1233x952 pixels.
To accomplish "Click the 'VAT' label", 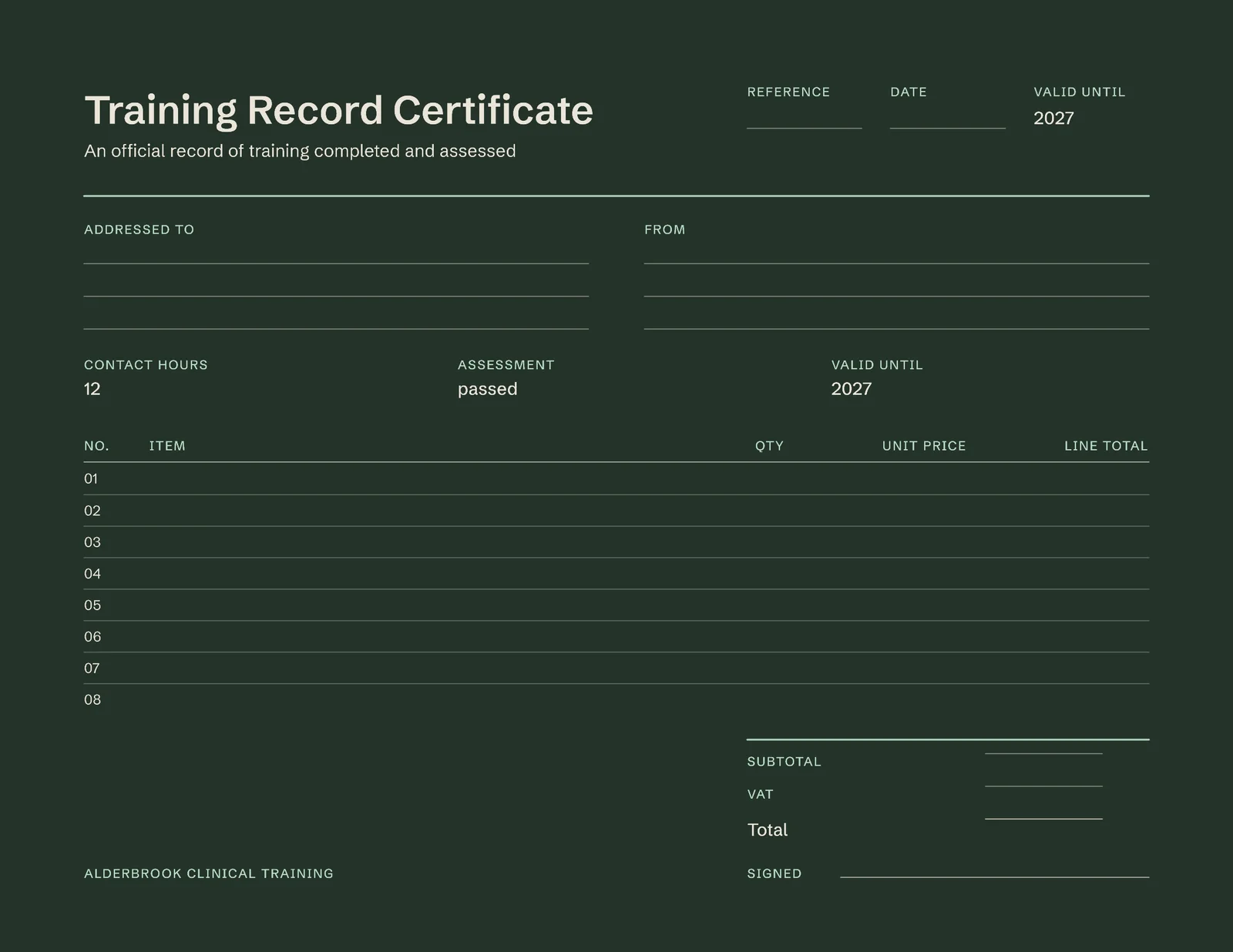I will [760, 794].
